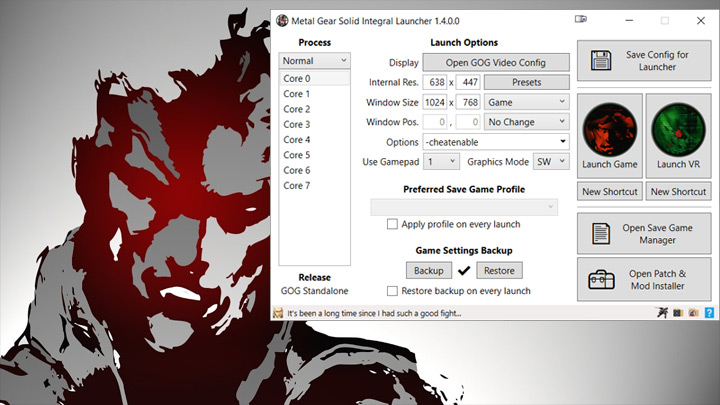Click the running ninja icon in status bar
The height and width of the screenshot is (405, 720).
(x=662, y=313)
